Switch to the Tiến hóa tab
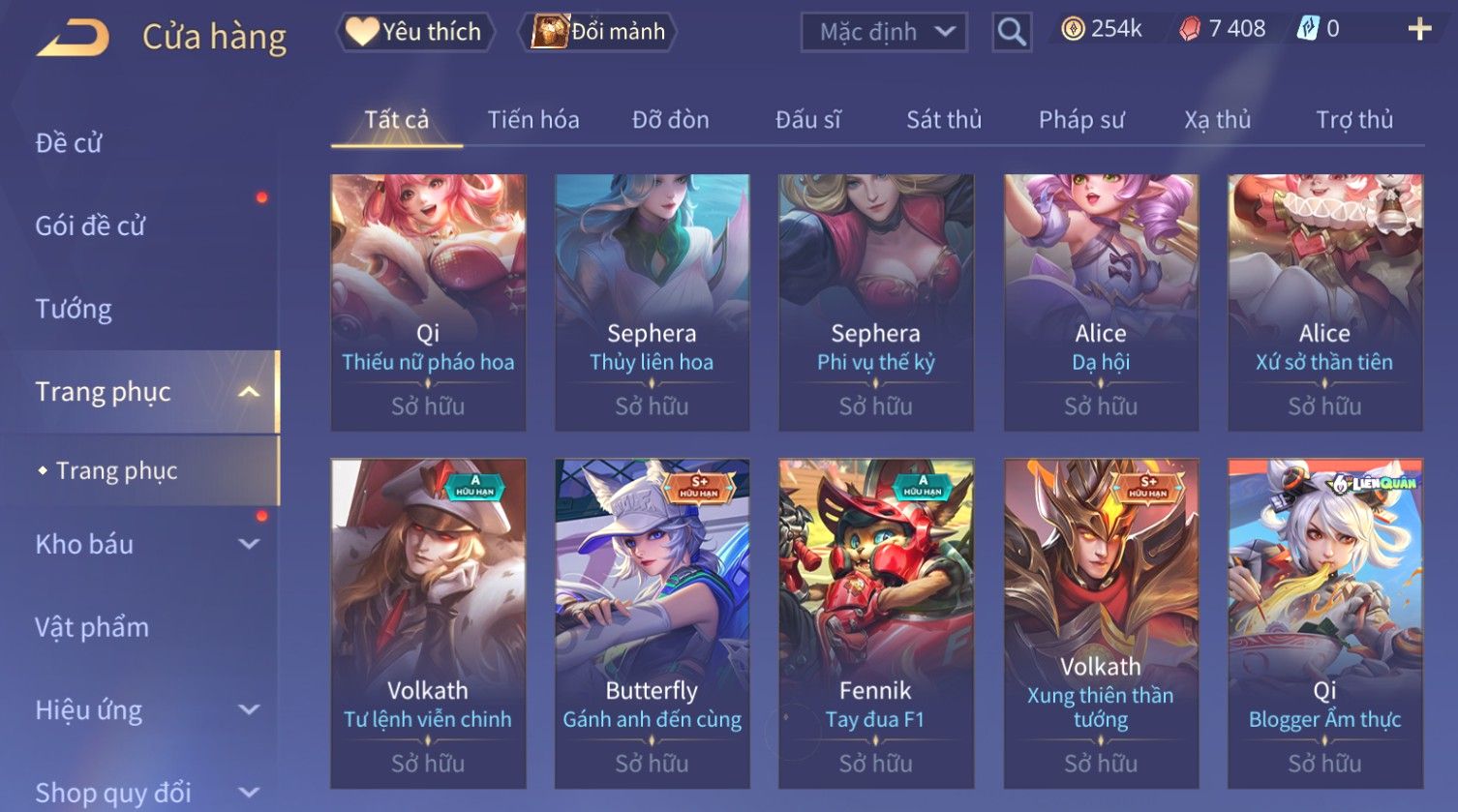 pos(533,120)
